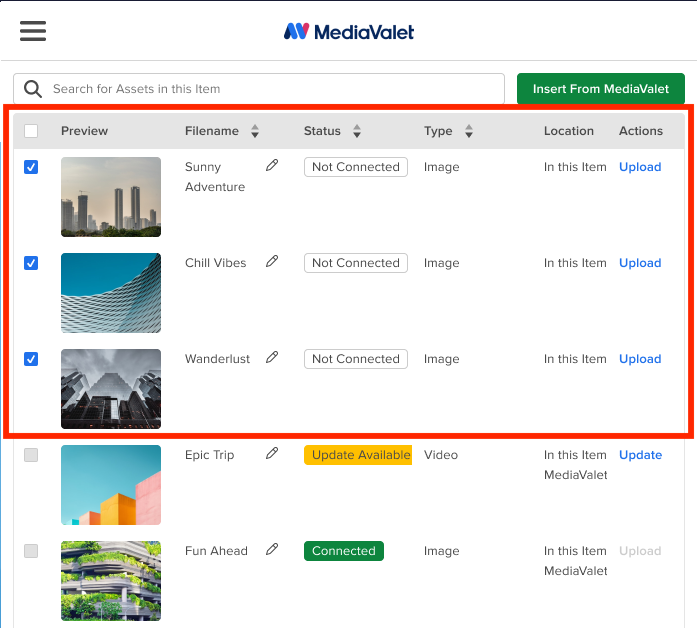This screenshot has height=628, width=697.
Task: Click the Location column header
Action: coord(569,131)
